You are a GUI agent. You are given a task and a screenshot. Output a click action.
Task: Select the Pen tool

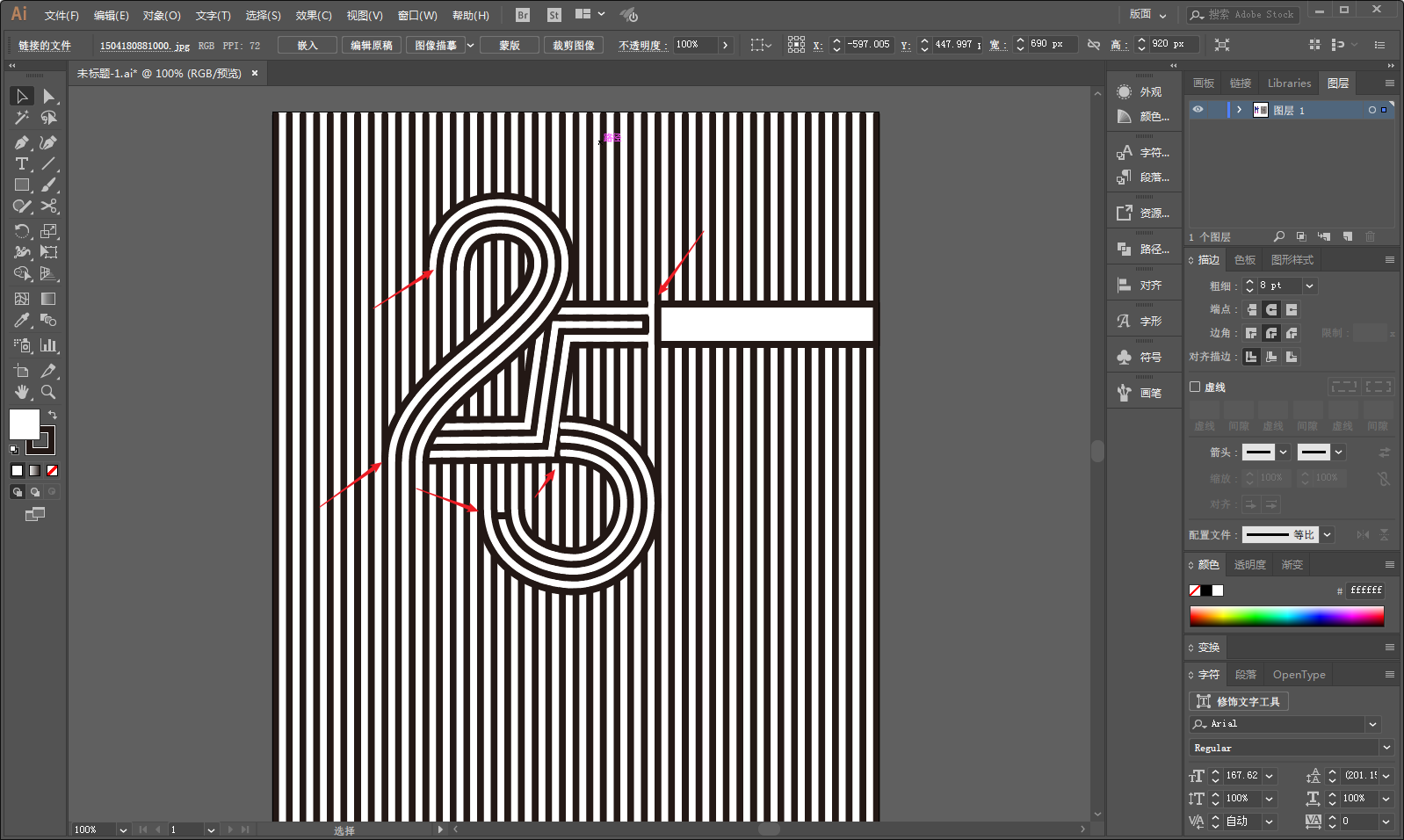pyautogui.click(x=22, y=142)
